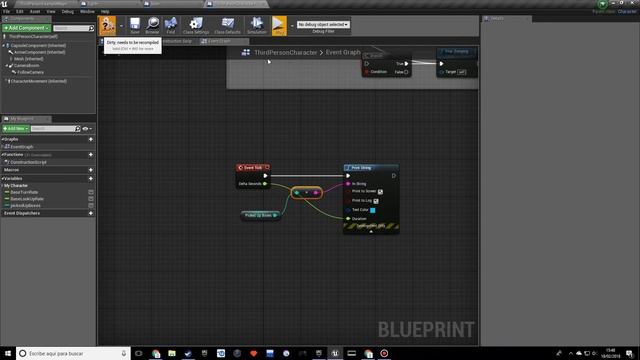Viewport: 640px width, 360px height.
Task: Toggle BaseTurnRate editable eye icon
Action: [x=91, y=192]
